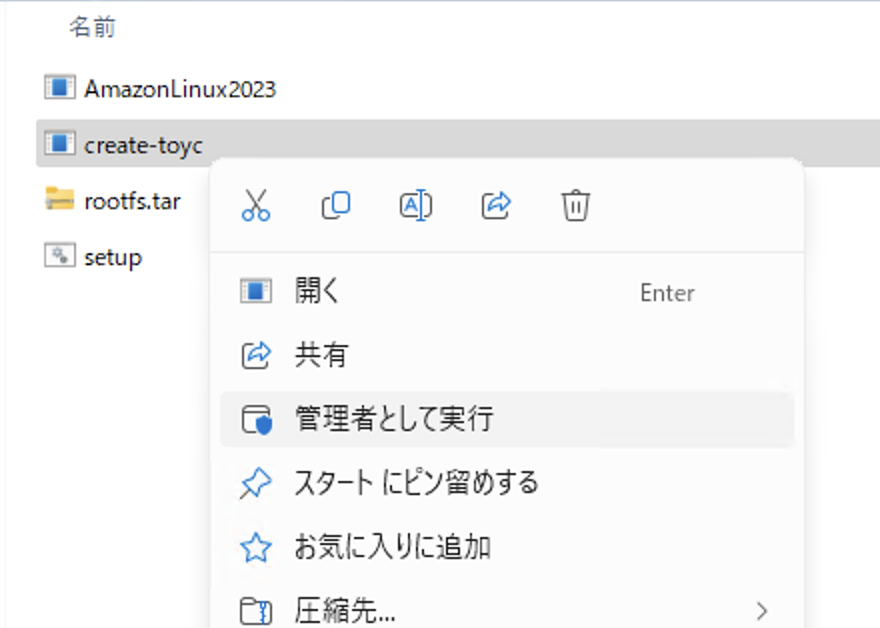880x628 pixels.
Task: Click the Share icon in the icon row
Action: click(x=495, y=204)
